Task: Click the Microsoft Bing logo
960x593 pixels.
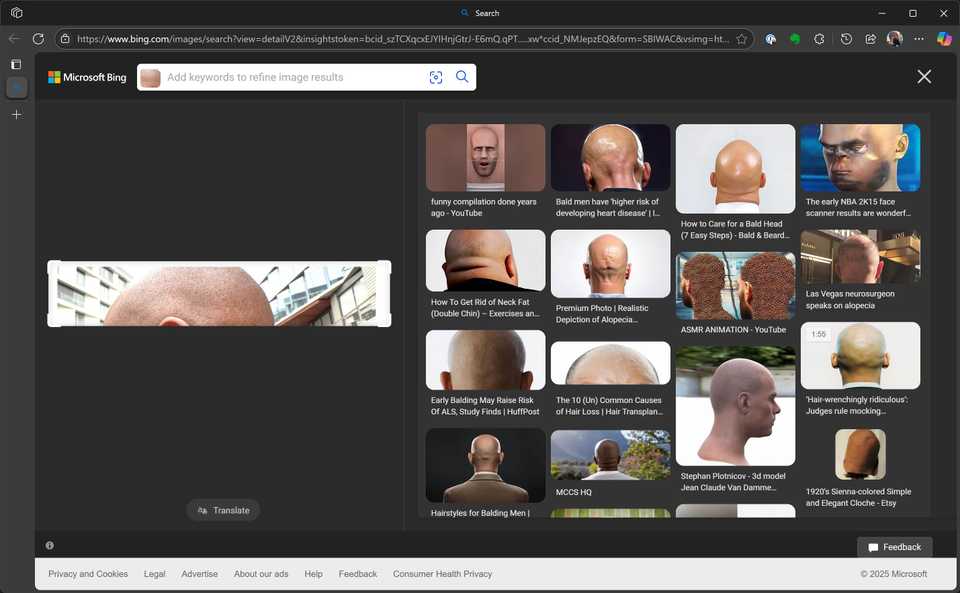Action: (87, 76)
